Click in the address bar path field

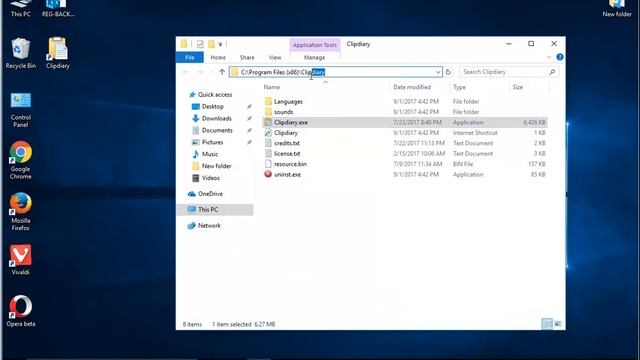point(336,72)
